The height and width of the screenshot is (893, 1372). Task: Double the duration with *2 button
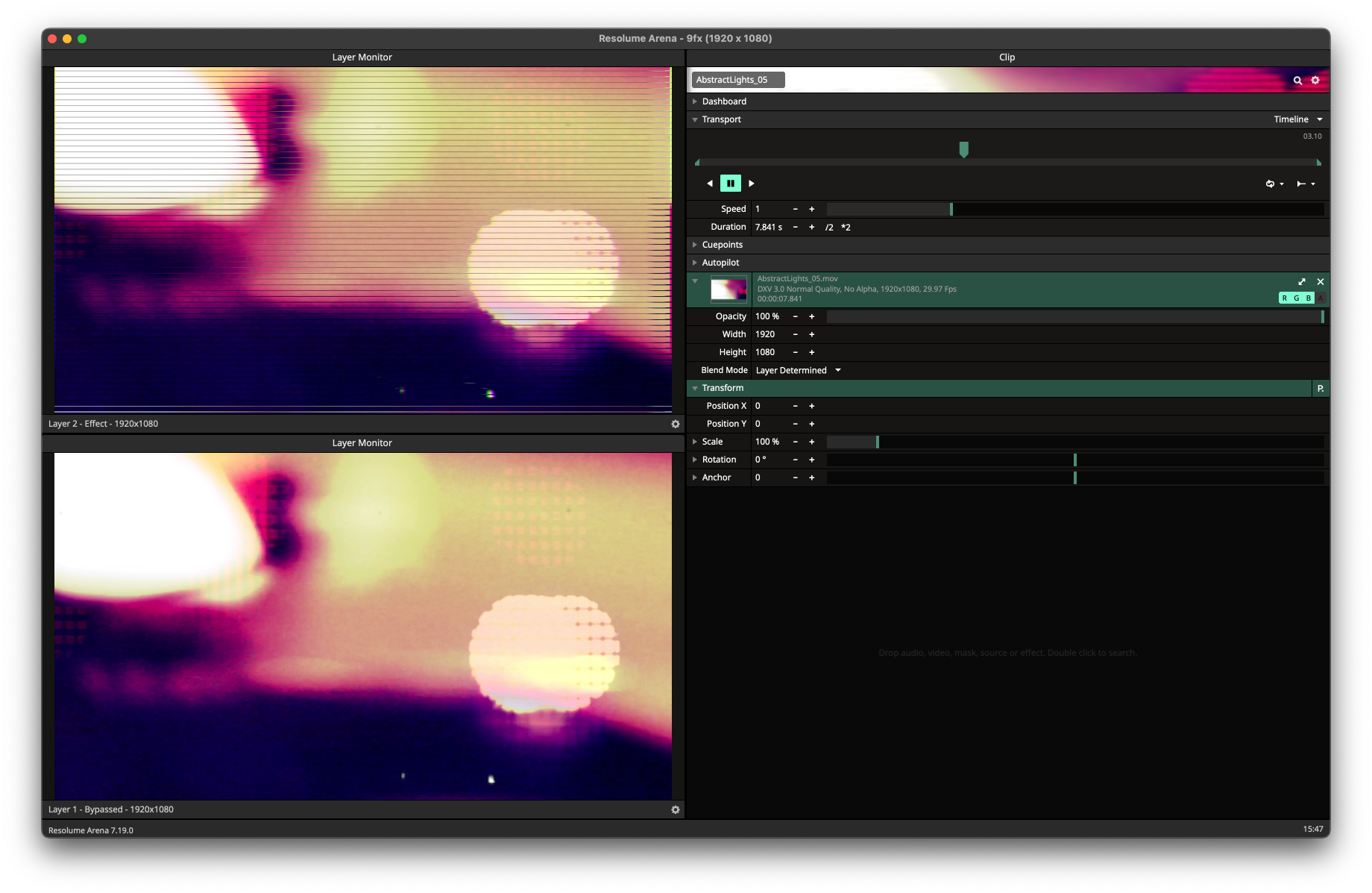coord(846,228)
